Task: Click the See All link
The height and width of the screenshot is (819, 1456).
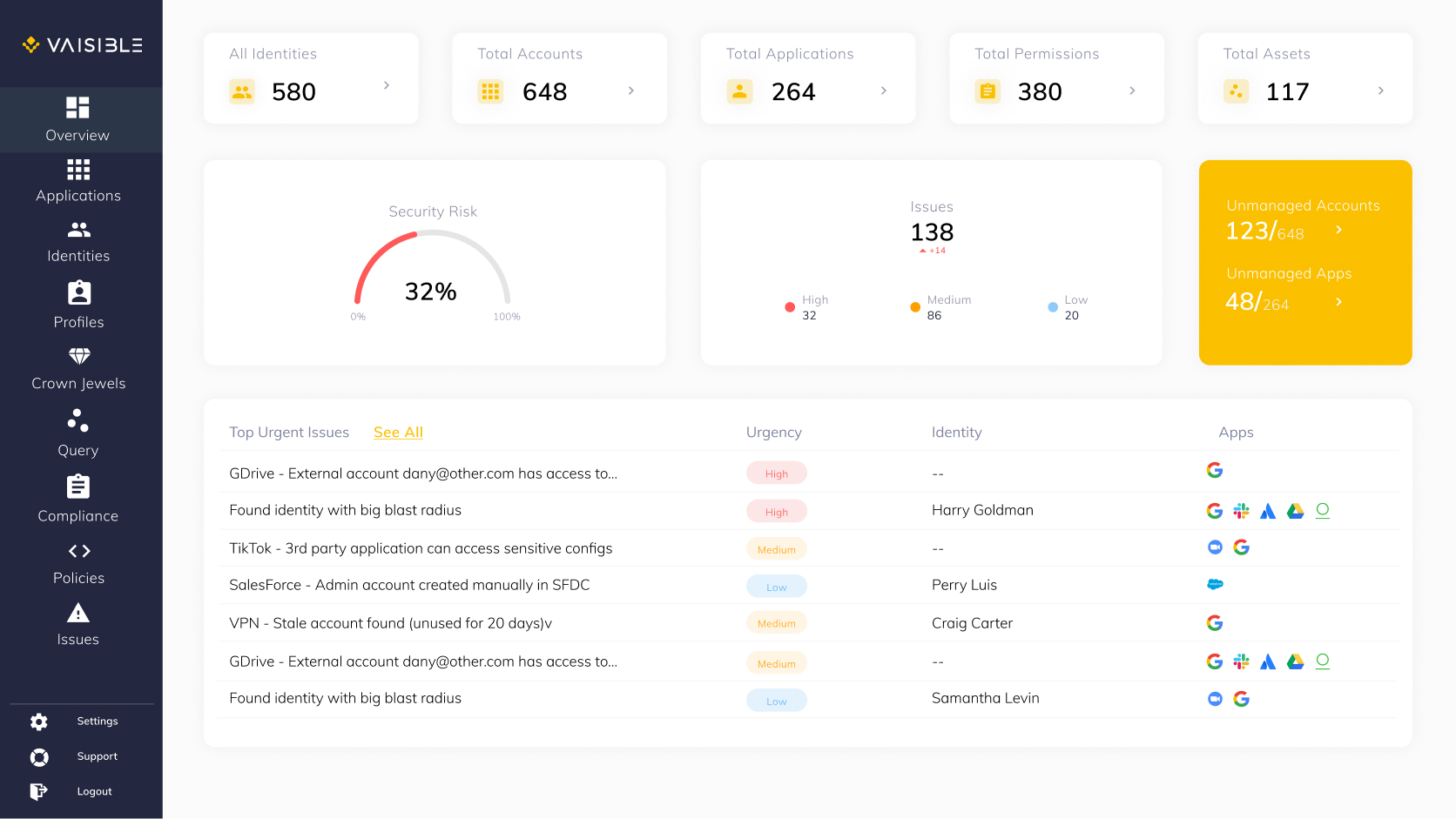Action: pyautogui.click(x=398, y=433)
